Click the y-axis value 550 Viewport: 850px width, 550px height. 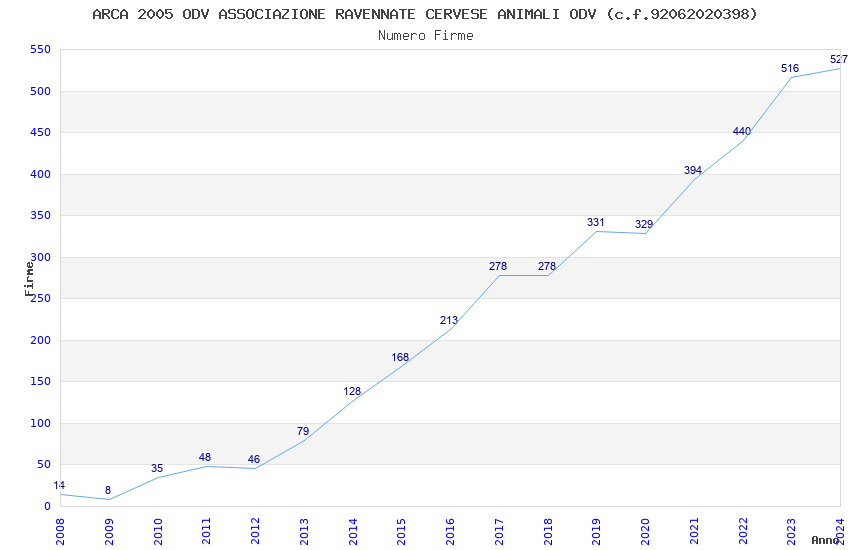click(41, 49)
